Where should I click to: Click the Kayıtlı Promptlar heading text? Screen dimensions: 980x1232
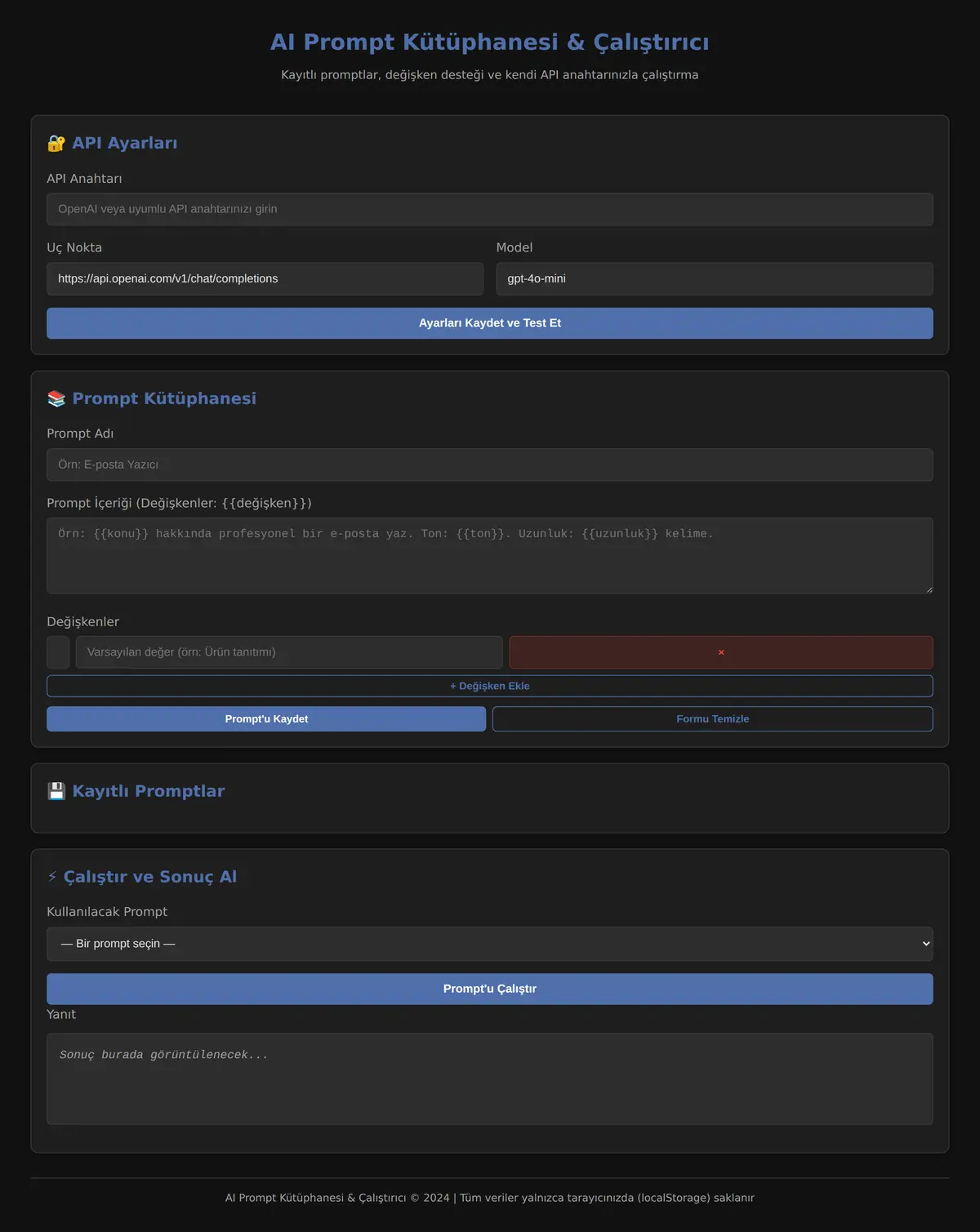149,791
